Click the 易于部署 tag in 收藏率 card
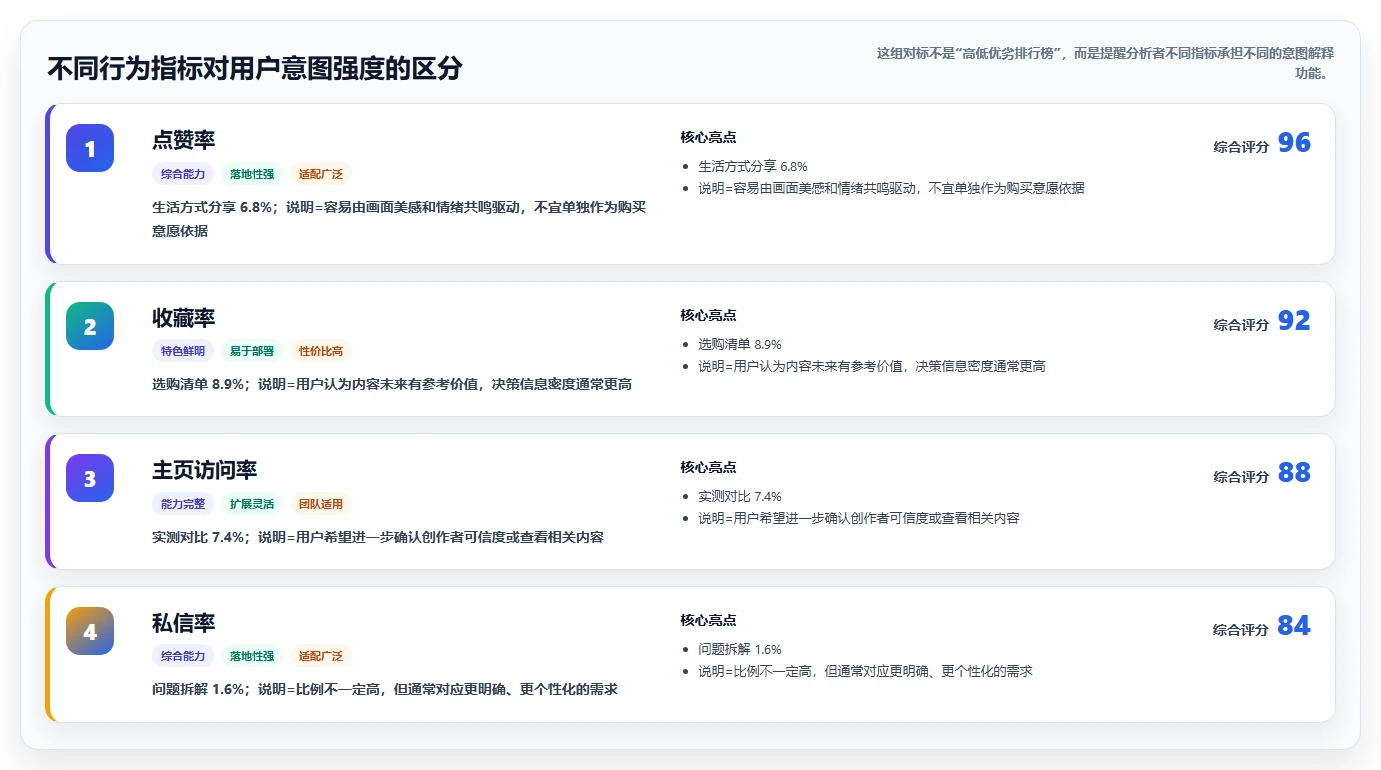 252,351
